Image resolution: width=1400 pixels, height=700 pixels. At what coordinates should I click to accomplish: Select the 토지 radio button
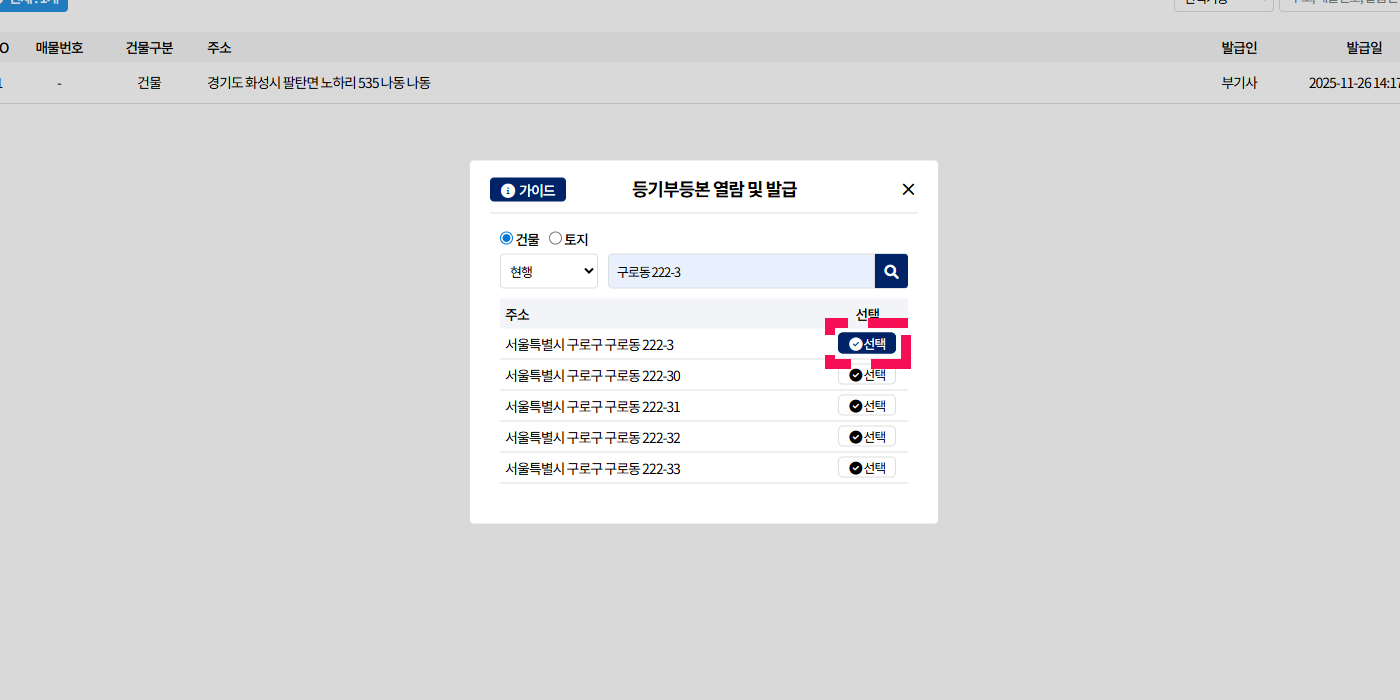[x=556, y=238]
